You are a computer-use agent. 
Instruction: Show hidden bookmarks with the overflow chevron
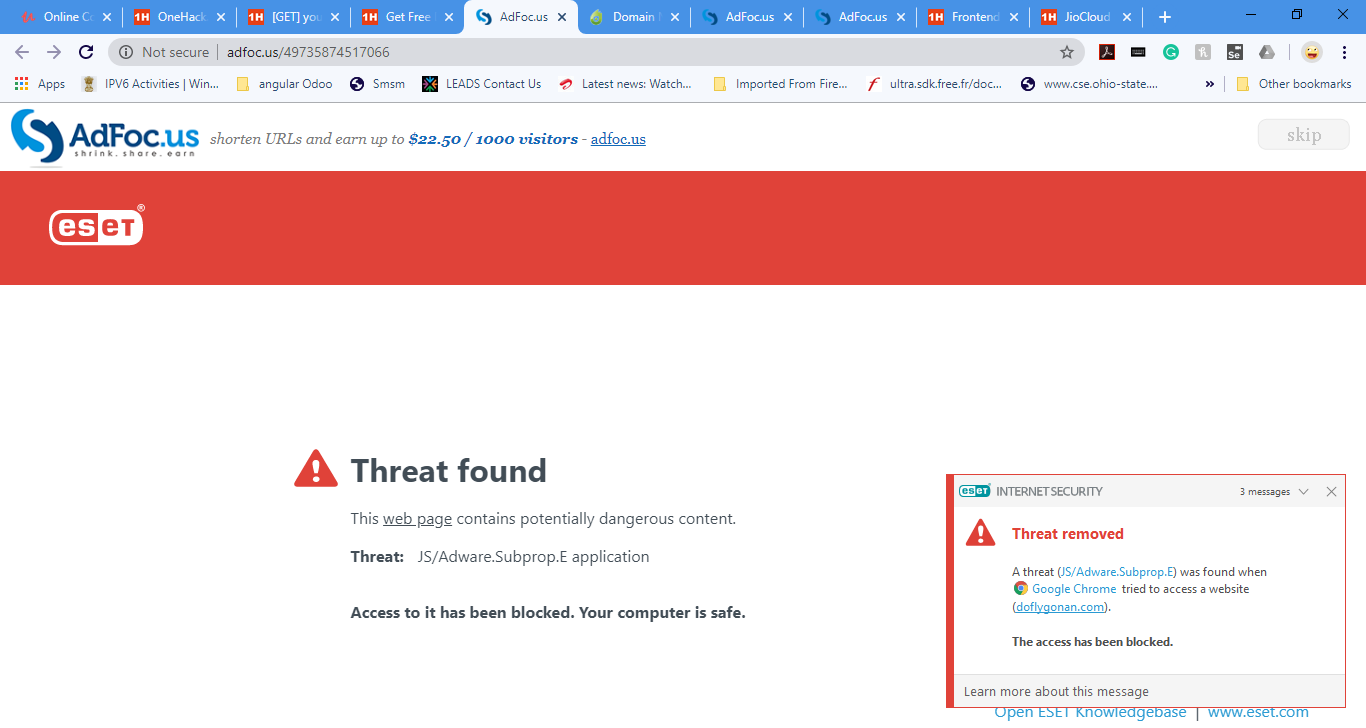tap(1210, 84)
